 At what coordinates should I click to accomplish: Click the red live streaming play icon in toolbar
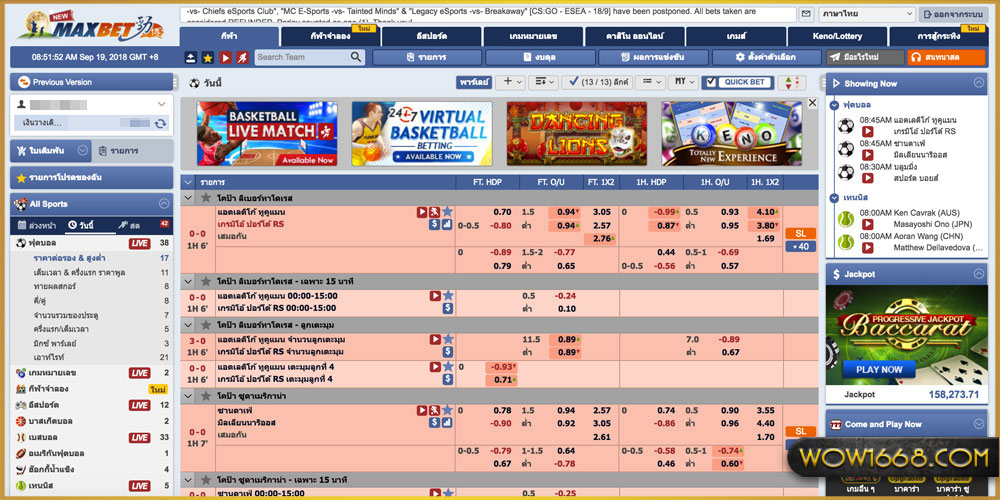point(223,58)
